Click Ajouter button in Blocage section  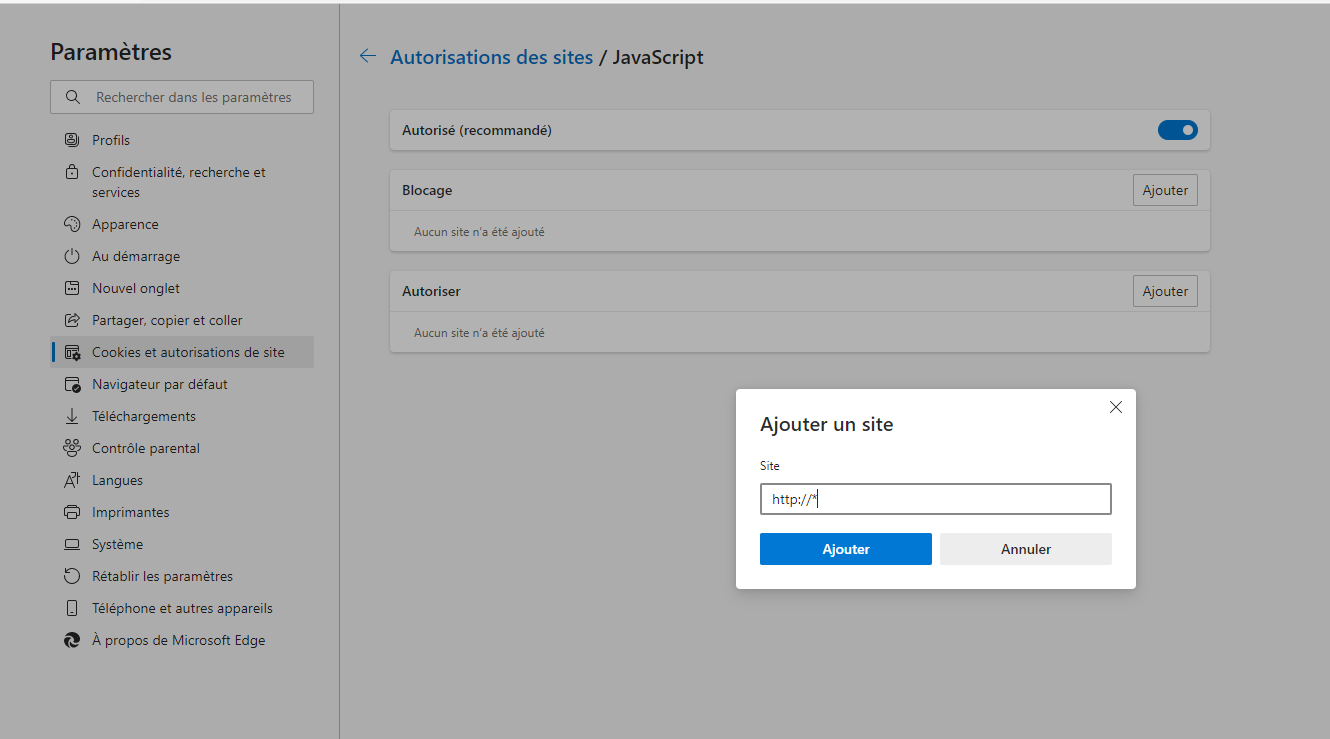coord(1165,190)
